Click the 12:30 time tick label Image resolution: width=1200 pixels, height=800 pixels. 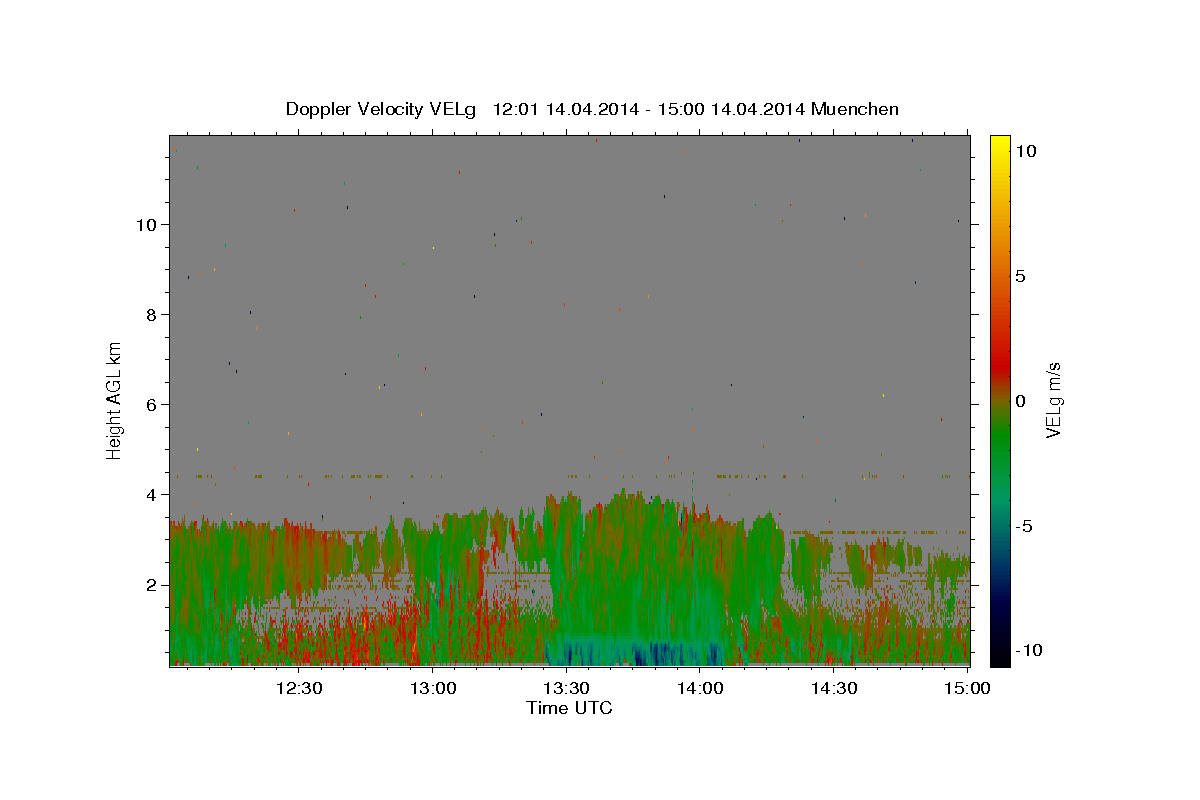(x=299, y=688)
